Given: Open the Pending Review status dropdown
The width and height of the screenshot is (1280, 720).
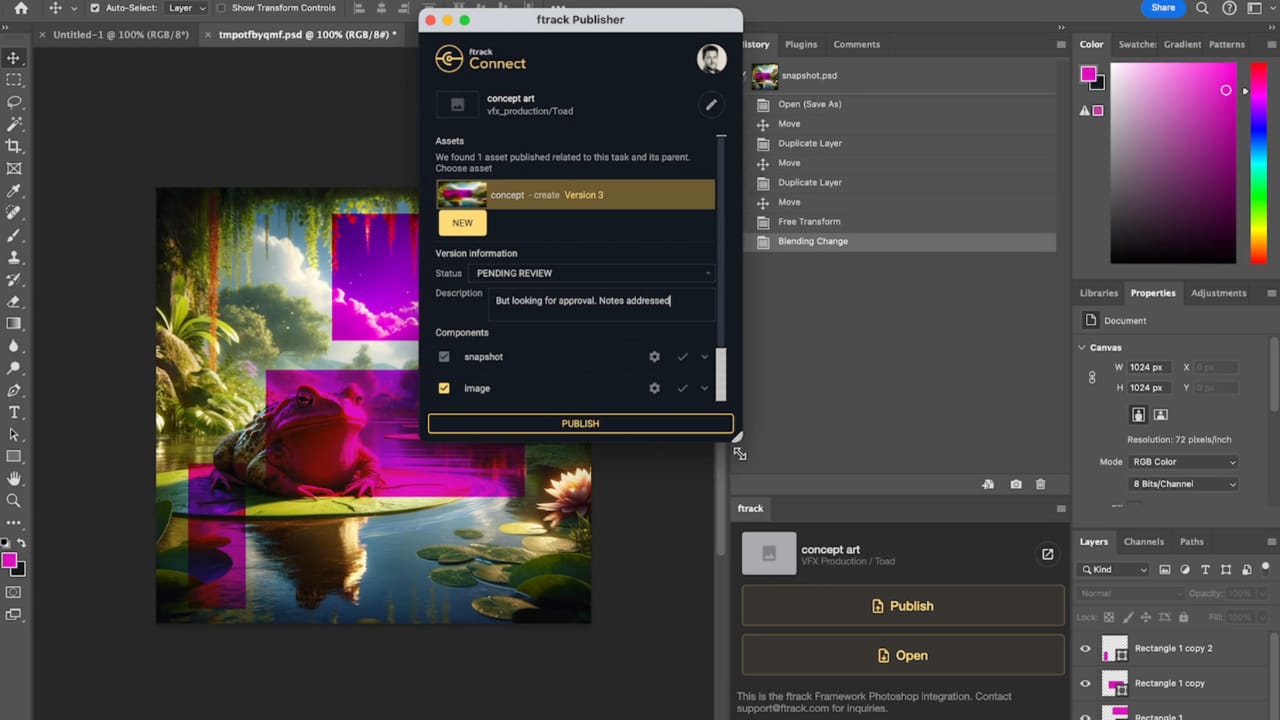Looking at the screenshot, I should [592, 273].
